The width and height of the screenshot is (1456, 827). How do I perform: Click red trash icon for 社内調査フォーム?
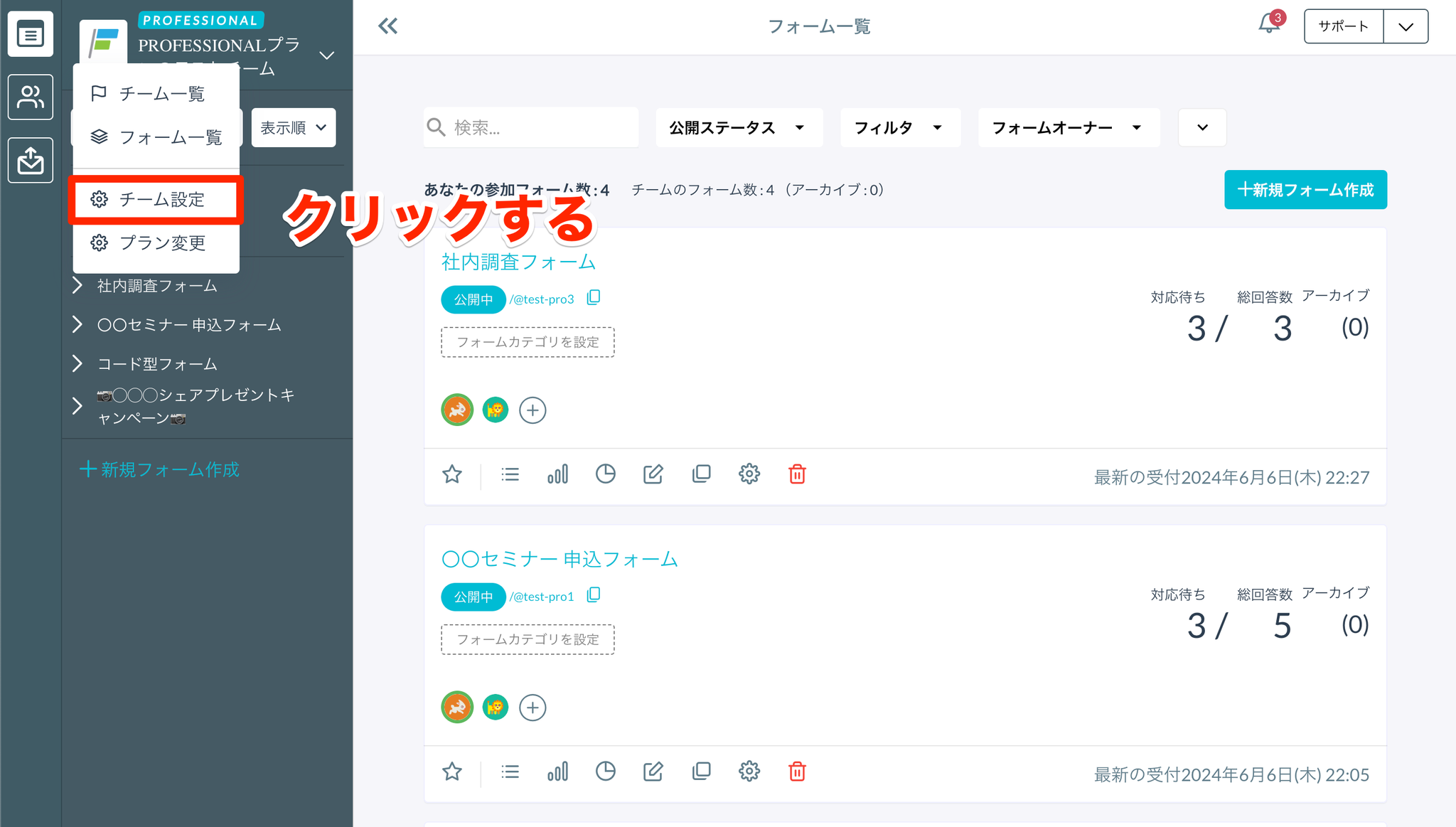tap(797, 474)
